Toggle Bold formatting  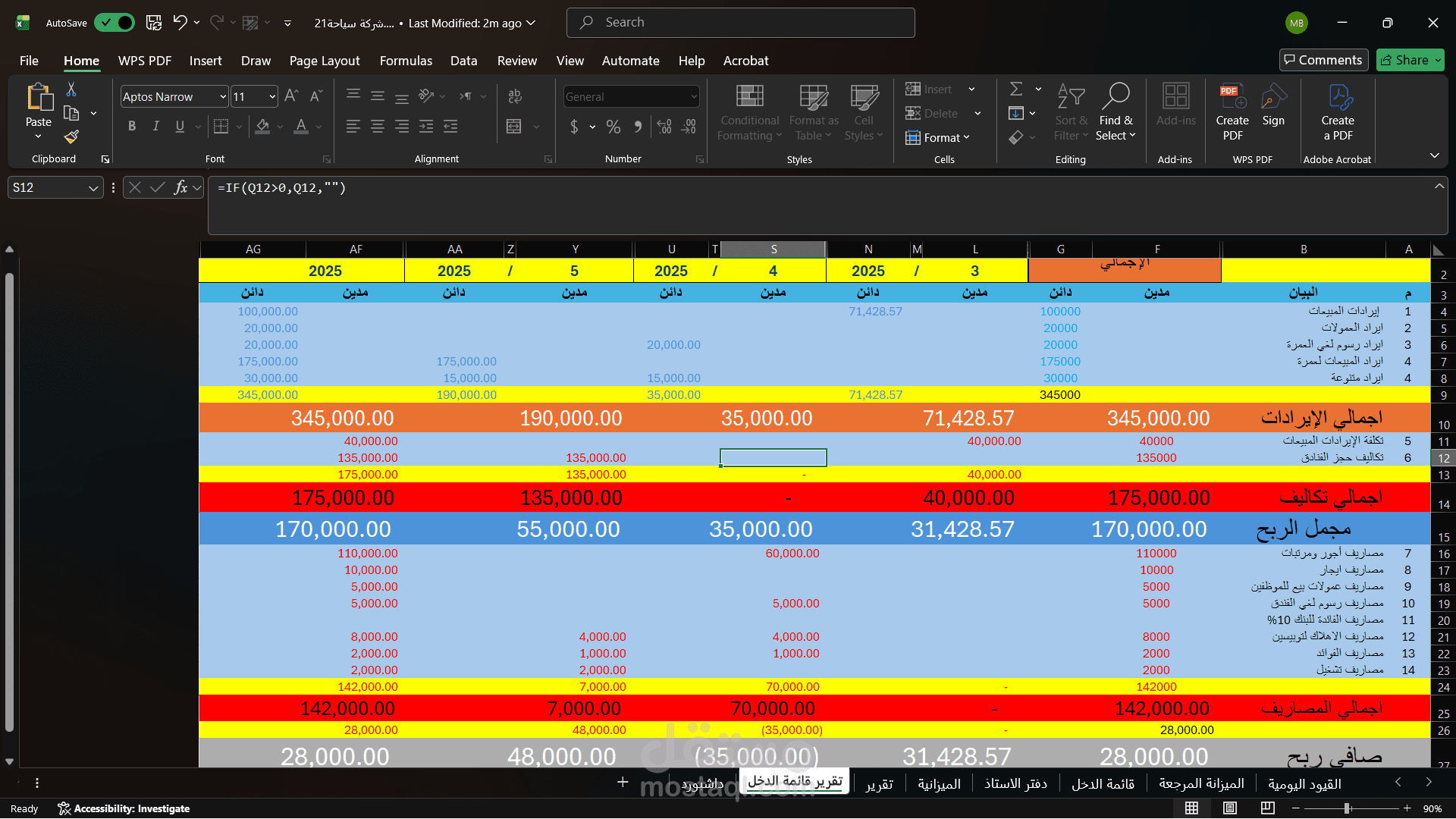[x=132, y=126]
